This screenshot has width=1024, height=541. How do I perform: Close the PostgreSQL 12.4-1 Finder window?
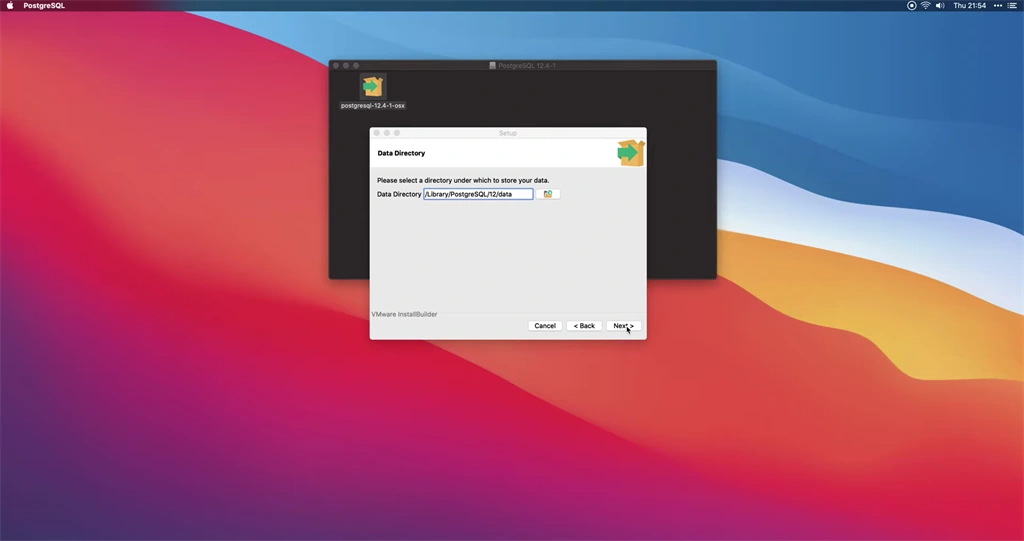pyautogui.click(x=336, y=65)
